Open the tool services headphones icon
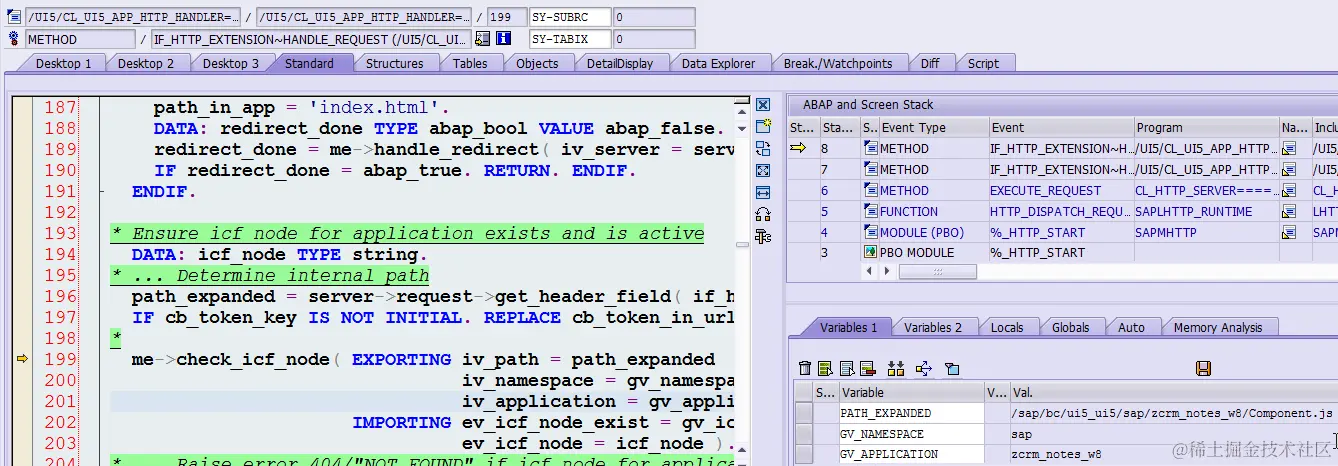 coord(763,214)
